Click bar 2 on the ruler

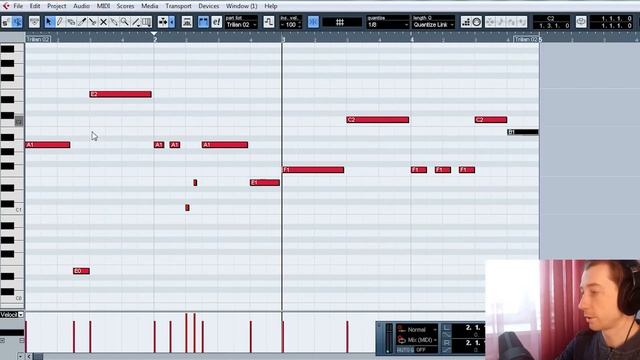[155, 40]
